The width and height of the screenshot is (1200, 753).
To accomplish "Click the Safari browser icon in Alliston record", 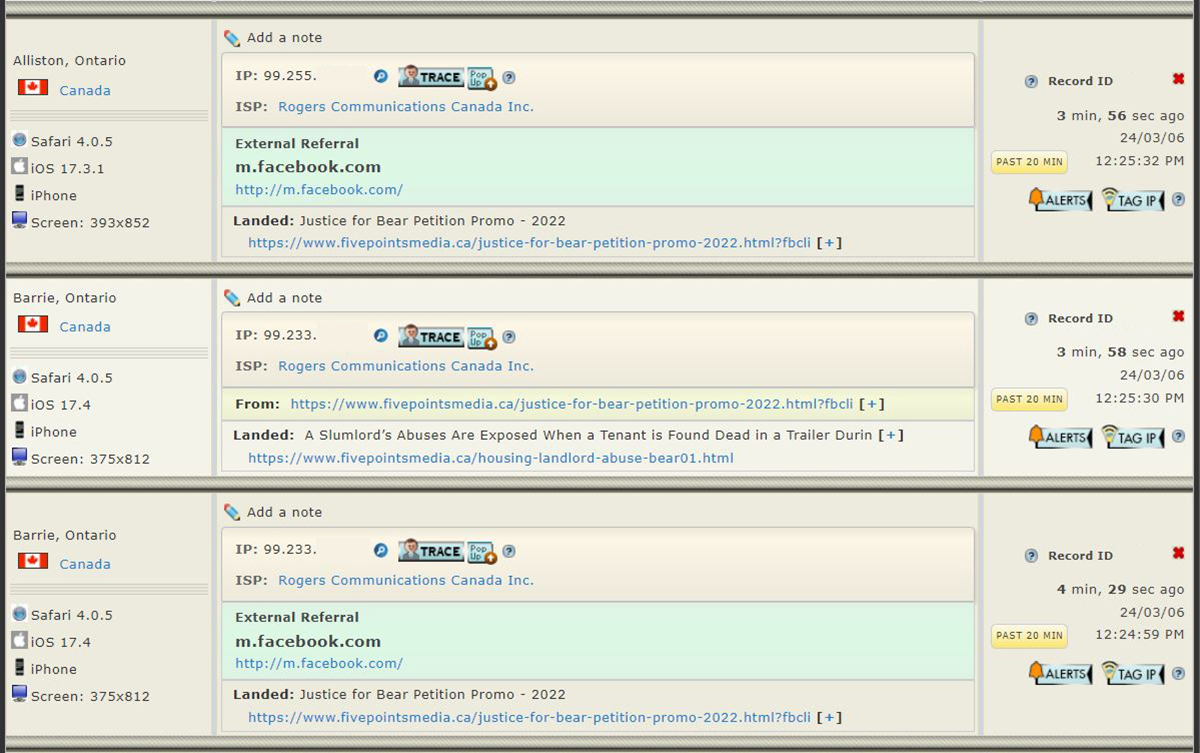I will click(19, 140).
